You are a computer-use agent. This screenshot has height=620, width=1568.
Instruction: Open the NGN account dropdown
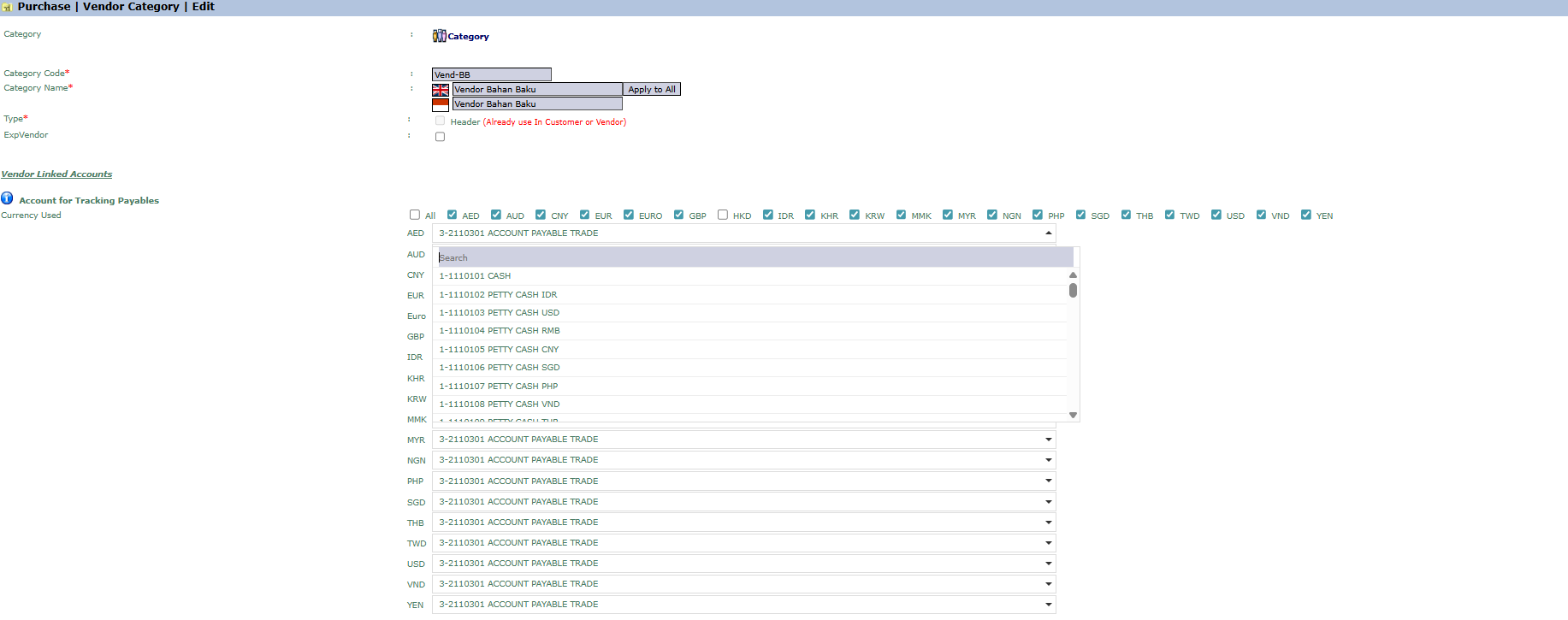click(743, 460)
